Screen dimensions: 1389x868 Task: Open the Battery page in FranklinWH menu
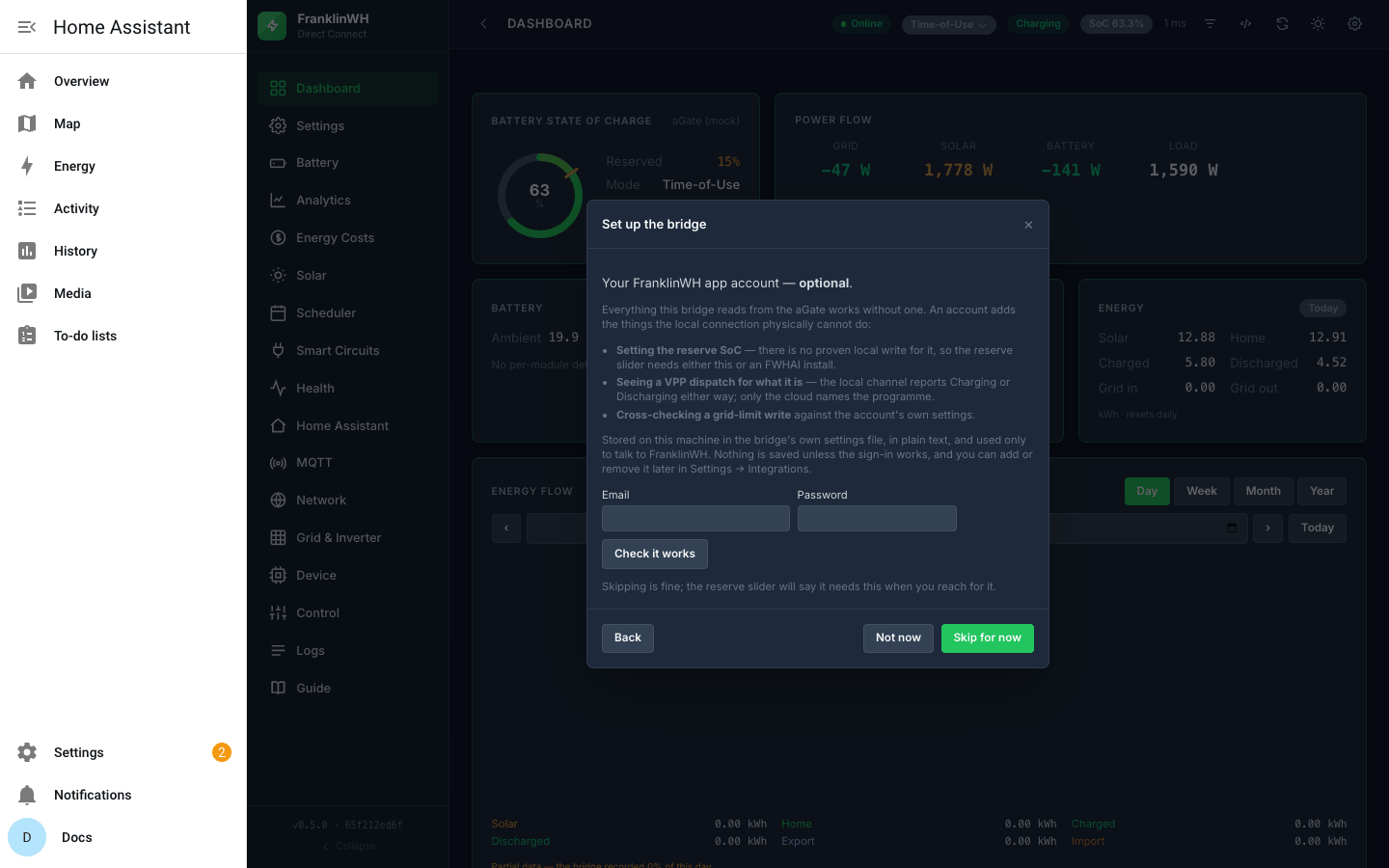tap(347, 163)
